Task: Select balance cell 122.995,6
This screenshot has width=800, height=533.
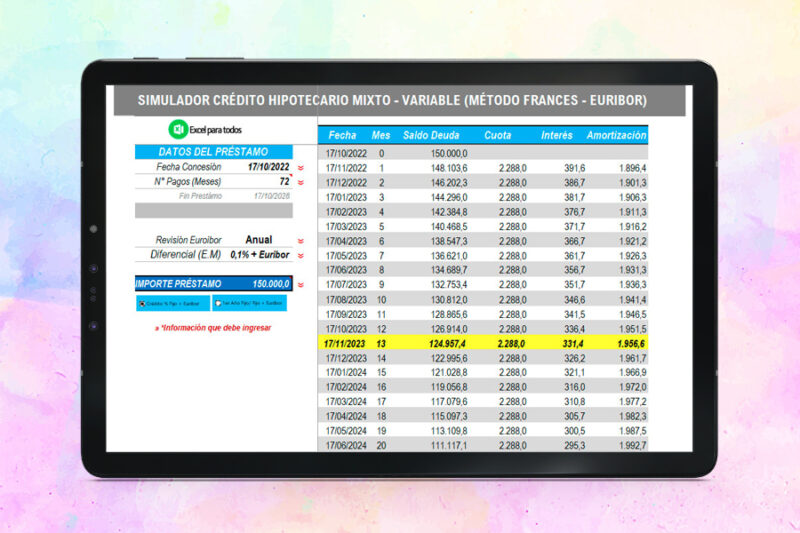Action: click(449, 359)
